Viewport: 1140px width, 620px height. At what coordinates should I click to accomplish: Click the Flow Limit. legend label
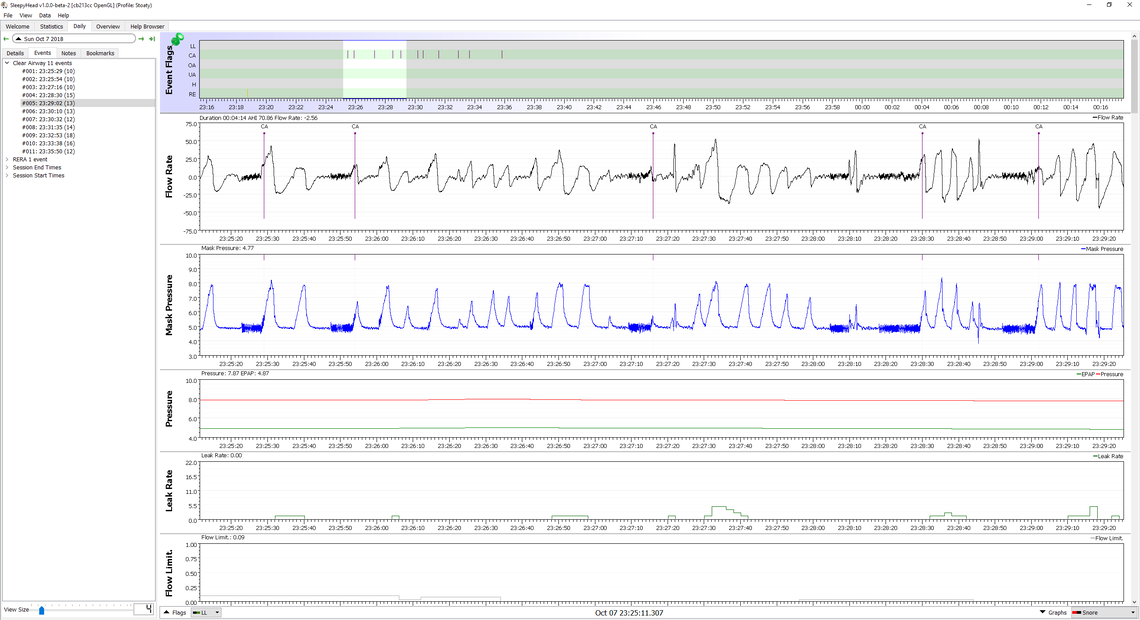[1107, 539]
